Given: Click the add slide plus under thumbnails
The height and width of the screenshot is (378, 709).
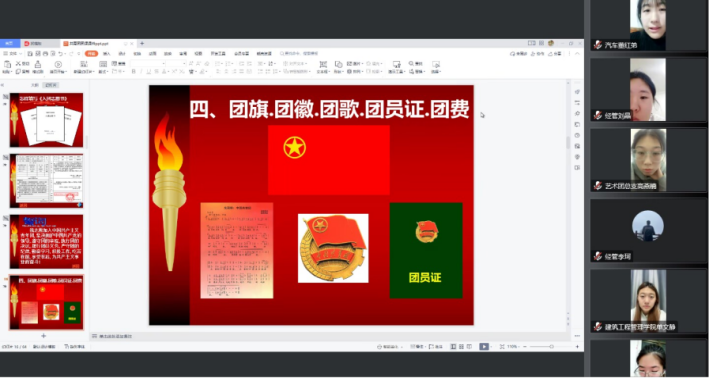Looking at the screenshot, I should [x=43, y=336].
